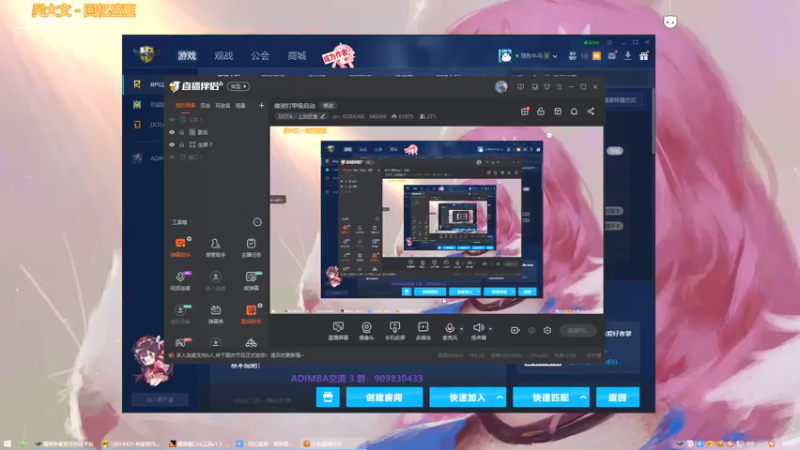Viewport: 800px width, 450px height.
Task: Click the nested stream preview thumbnail
Action: click(436, 220)
